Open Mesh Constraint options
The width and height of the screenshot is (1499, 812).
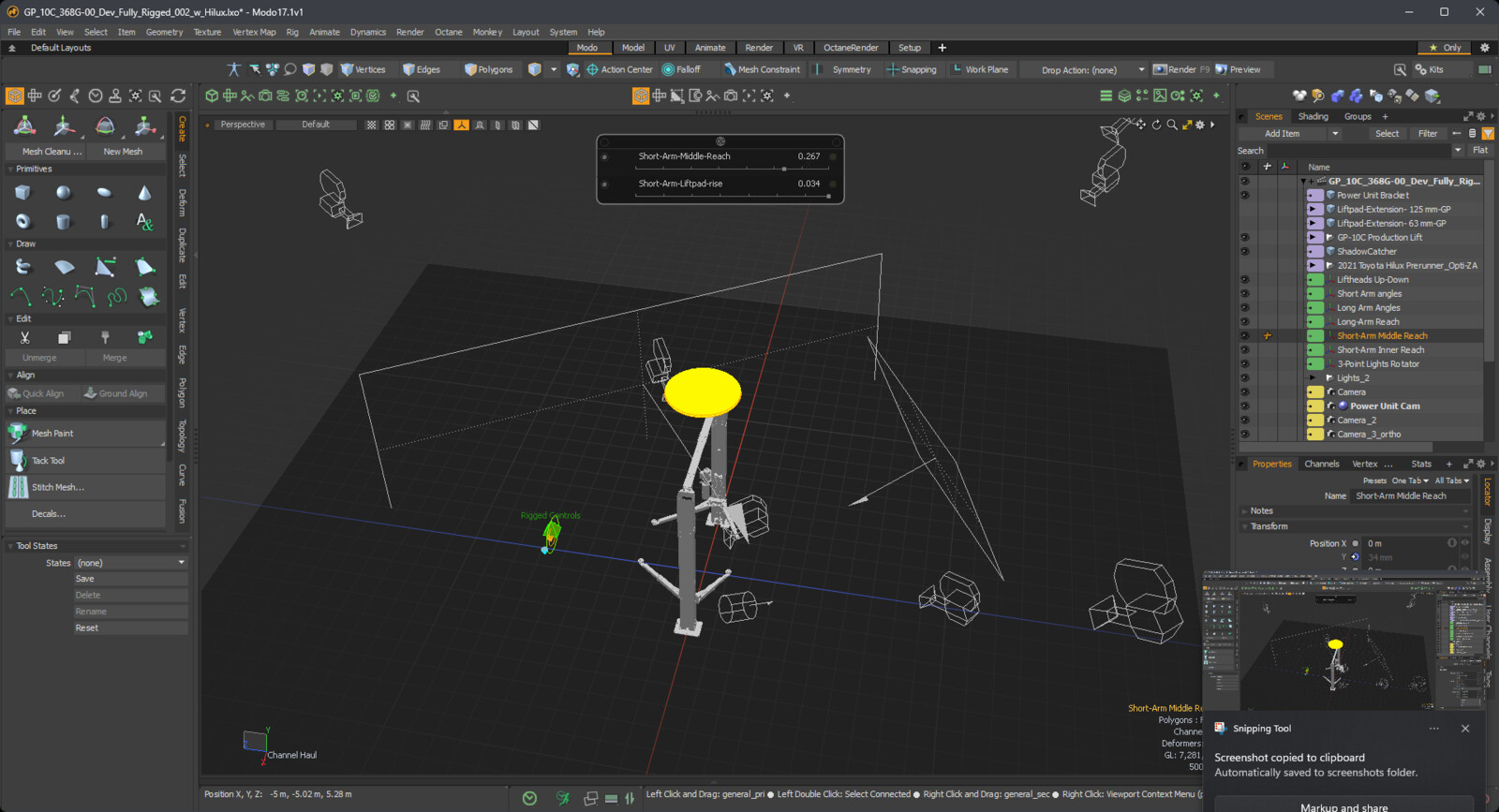point(762,69)
